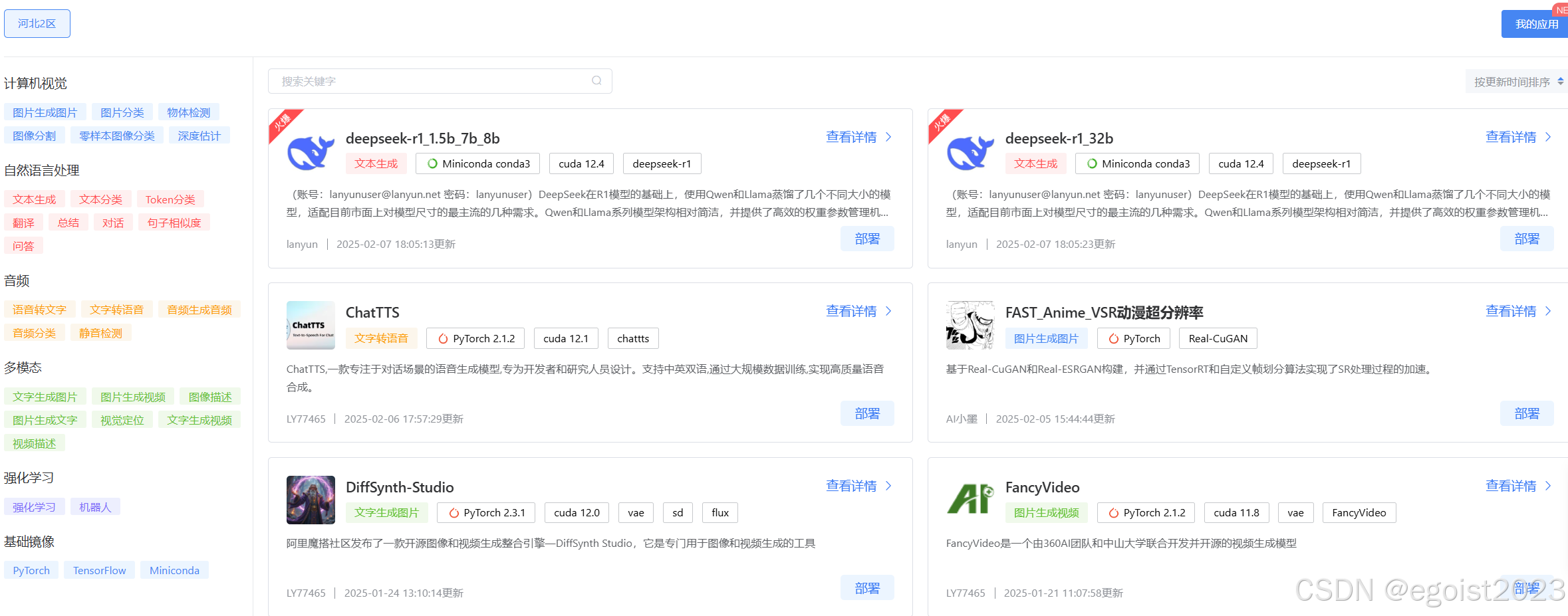
Task: Click the search magnifier icon
Action: pyautogui.click(x=596, y=80)
